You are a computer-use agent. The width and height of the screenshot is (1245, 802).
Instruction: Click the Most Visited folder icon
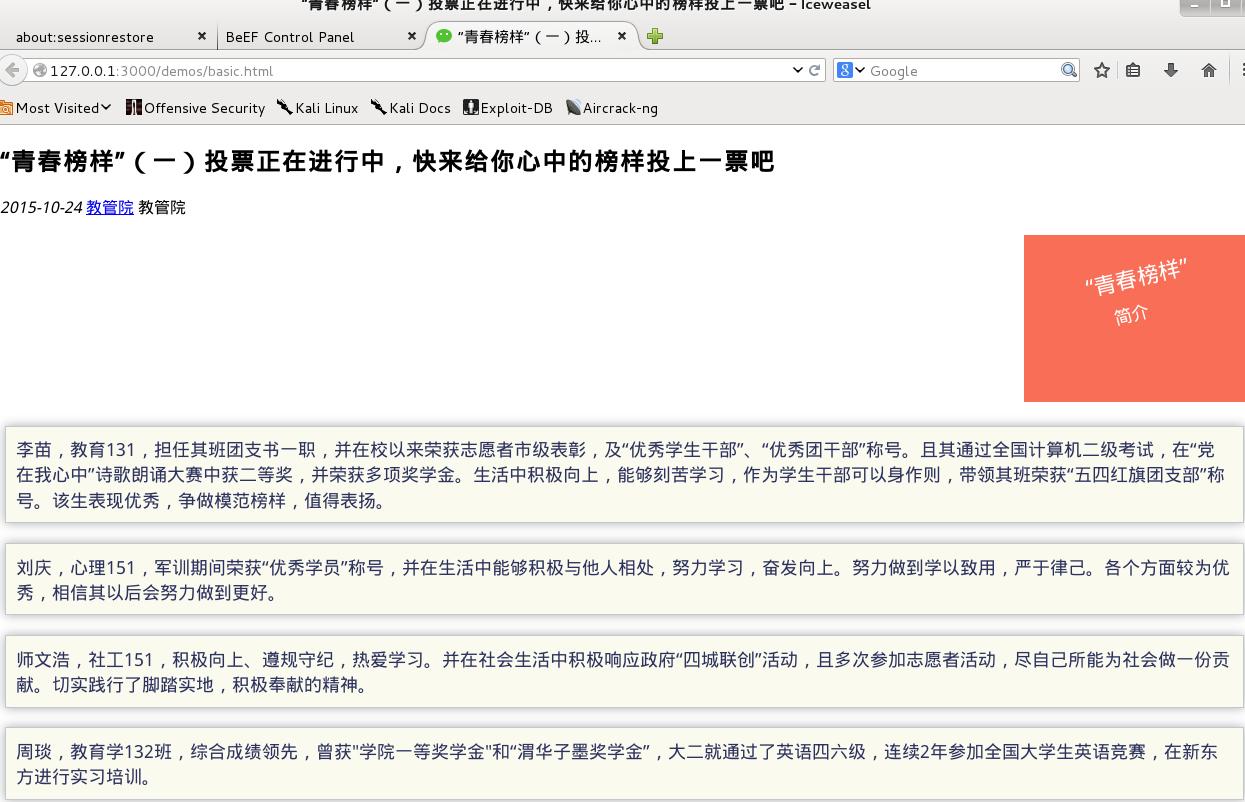(6, 108)
